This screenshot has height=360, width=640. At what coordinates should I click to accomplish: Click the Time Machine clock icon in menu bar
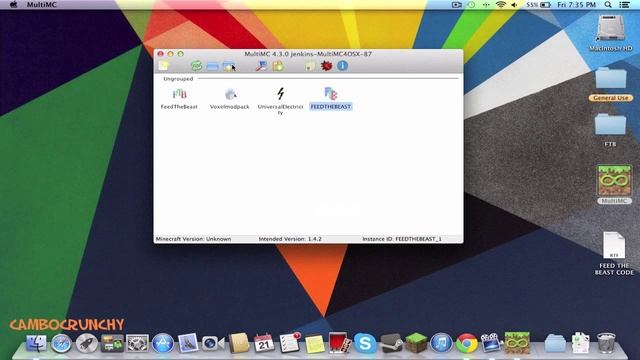coord(471,5)
